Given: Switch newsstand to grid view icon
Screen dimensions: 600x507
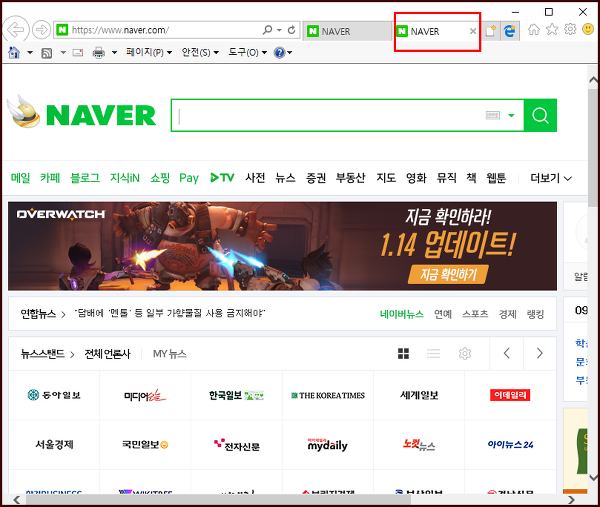Looking at the screenshot, I should (x=403, y=354).
